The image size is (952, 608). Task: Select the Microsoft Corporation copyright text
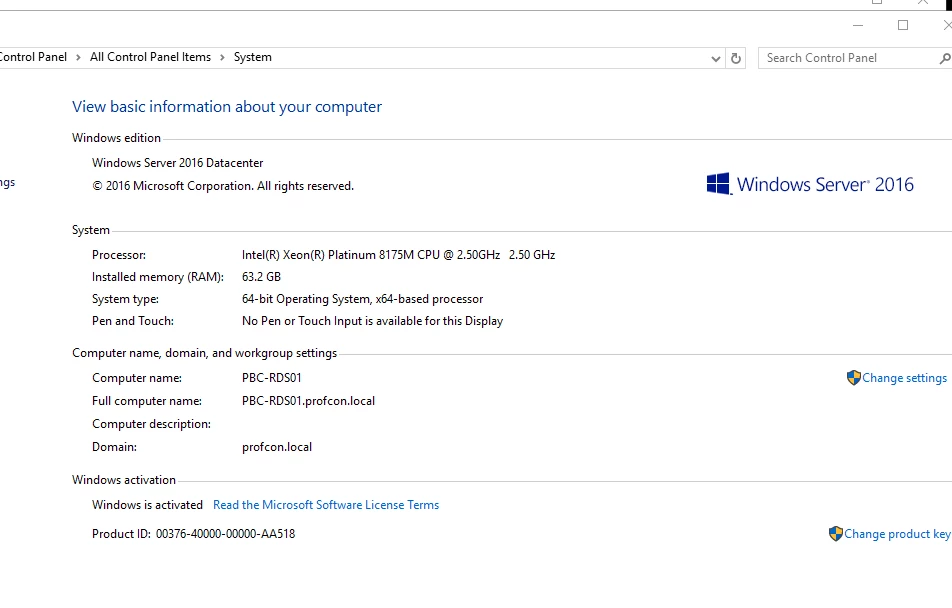[x=223, y=186]
